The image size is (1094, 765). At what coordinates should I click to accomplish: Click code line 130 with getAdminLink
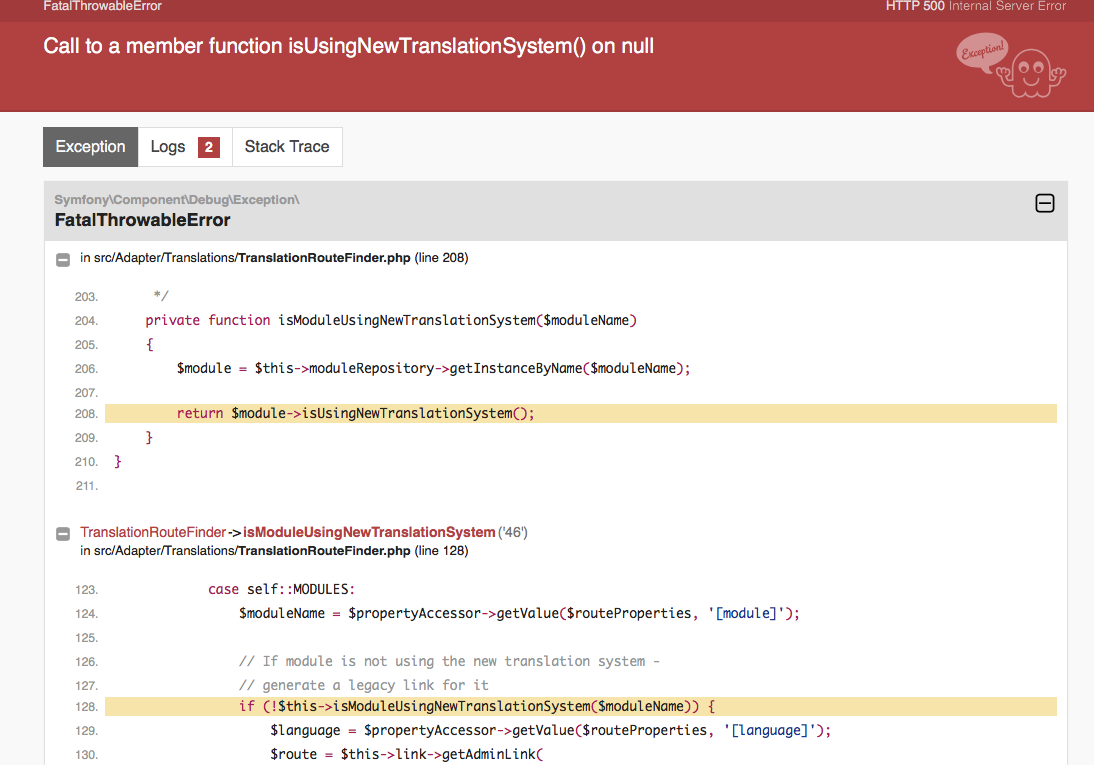tap(407, 755)
